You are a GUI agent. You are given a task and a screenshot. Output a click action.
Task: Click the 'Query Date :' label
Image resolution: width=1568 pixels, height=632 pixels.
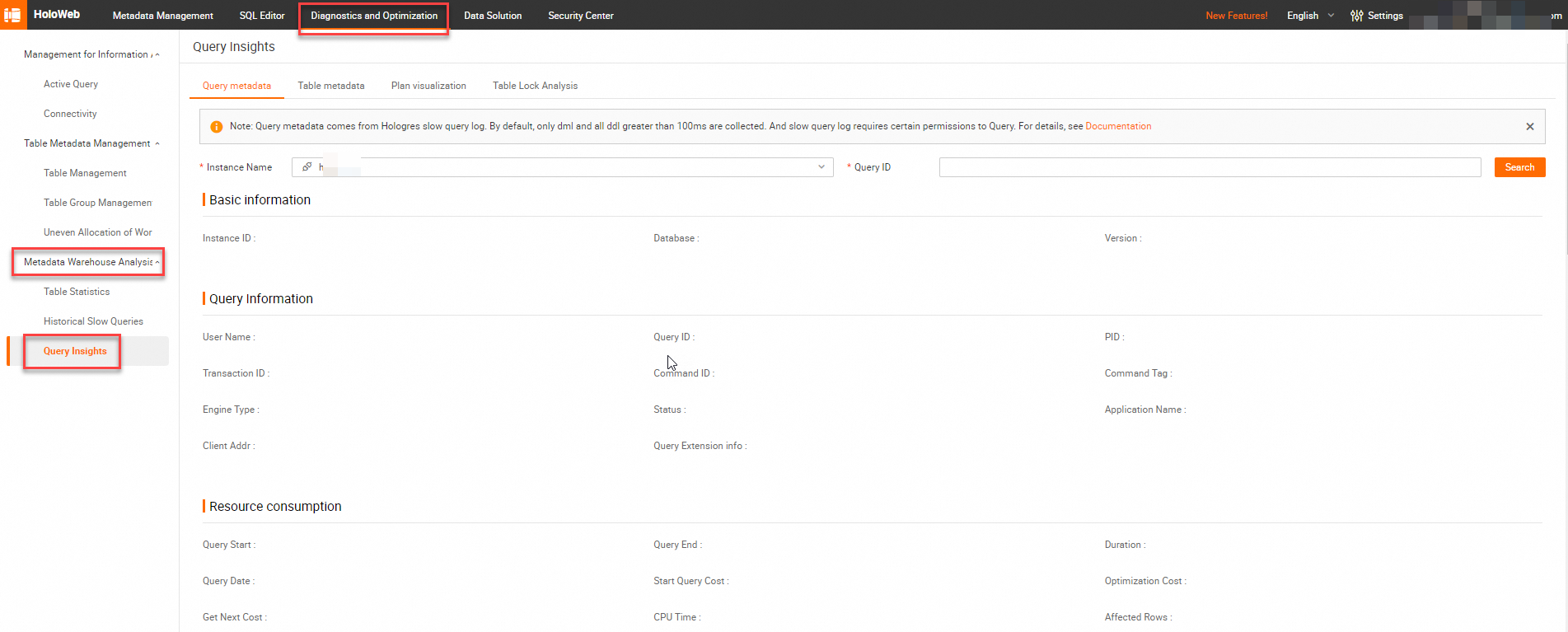pyautogui.click(x=229, y=581)
